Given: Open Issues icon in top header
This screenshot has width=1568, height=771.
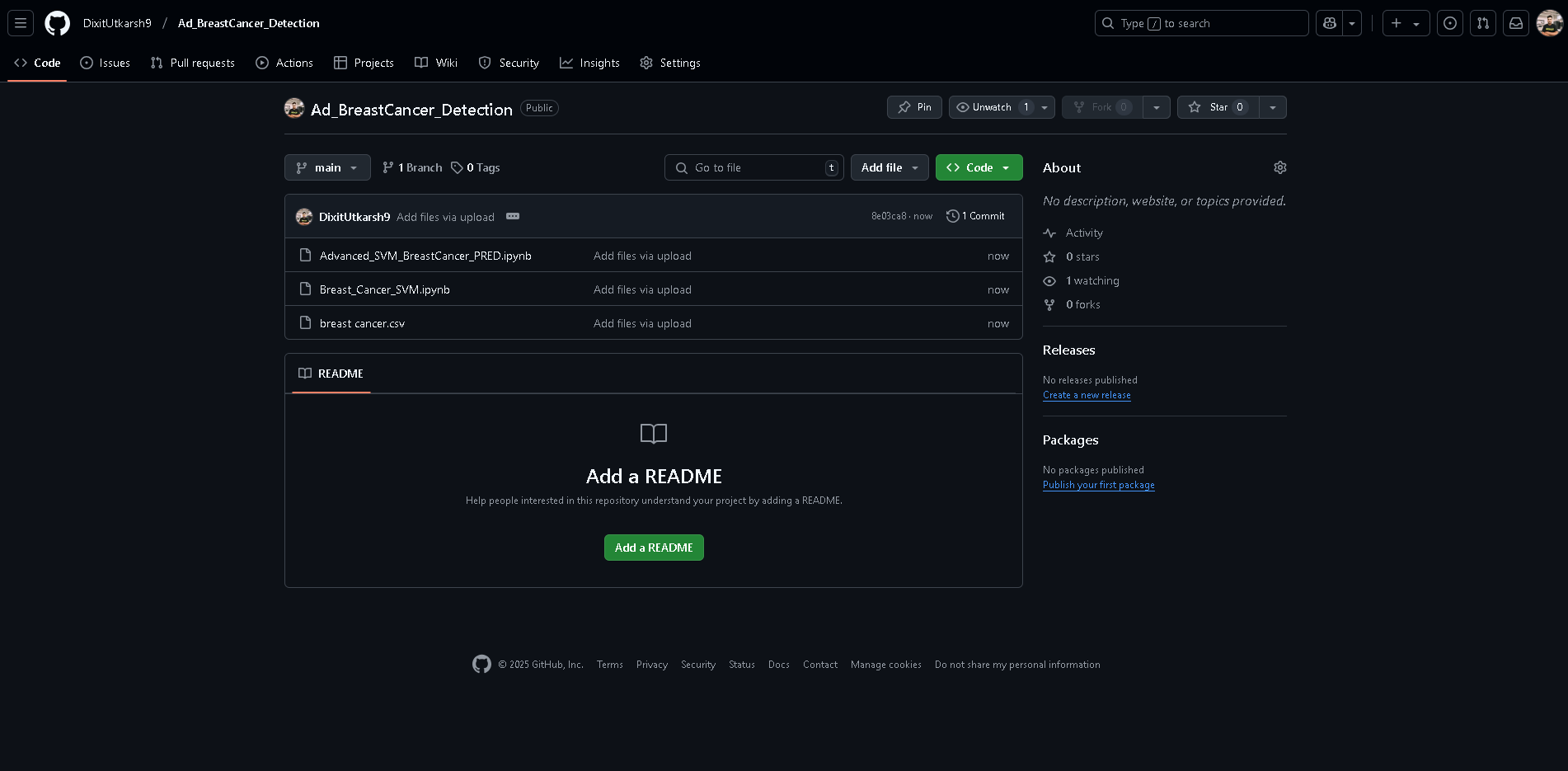Looking at the screenshot, I should (x=1450, y=23).
